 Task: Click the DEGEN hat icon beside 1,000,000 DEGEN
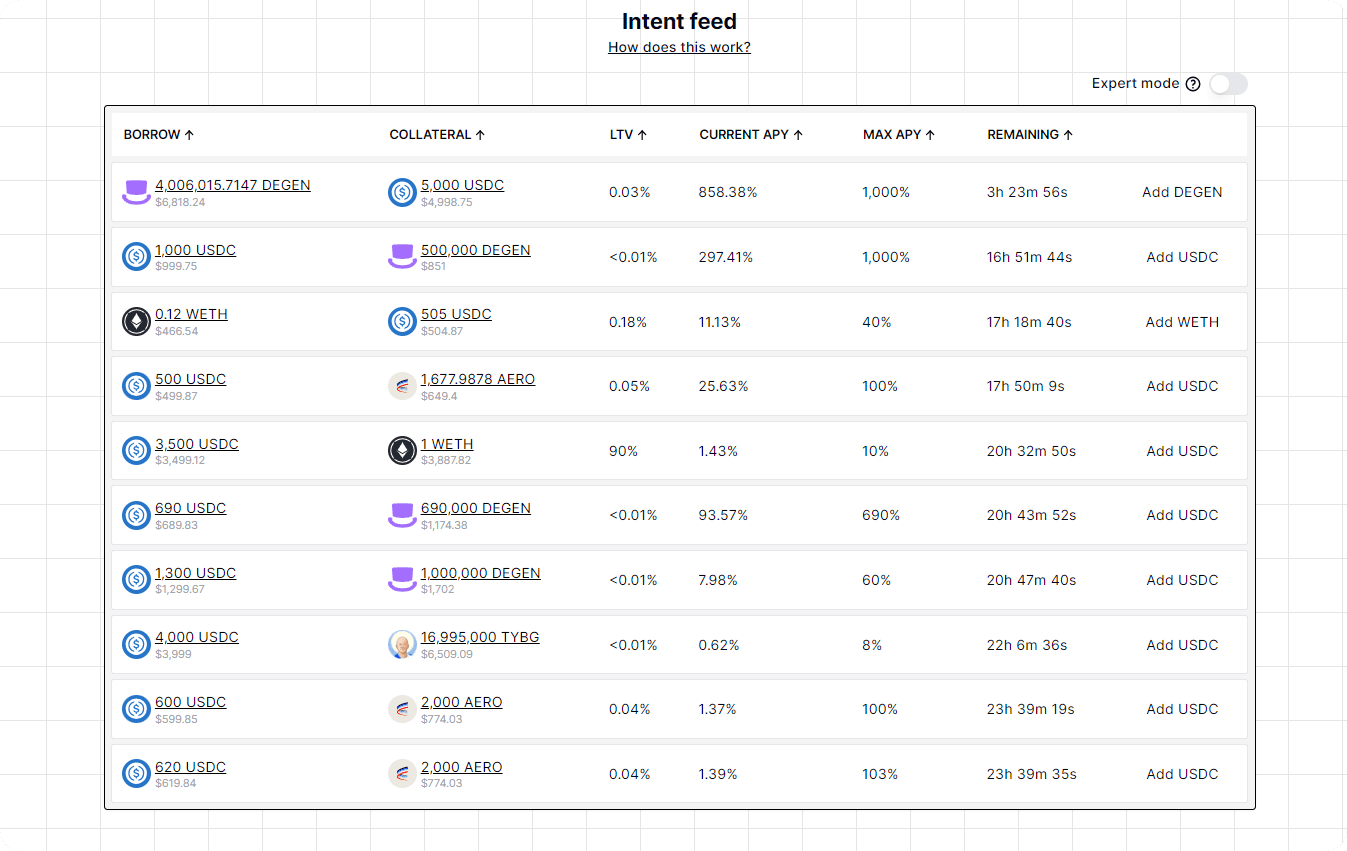[402, 580]
